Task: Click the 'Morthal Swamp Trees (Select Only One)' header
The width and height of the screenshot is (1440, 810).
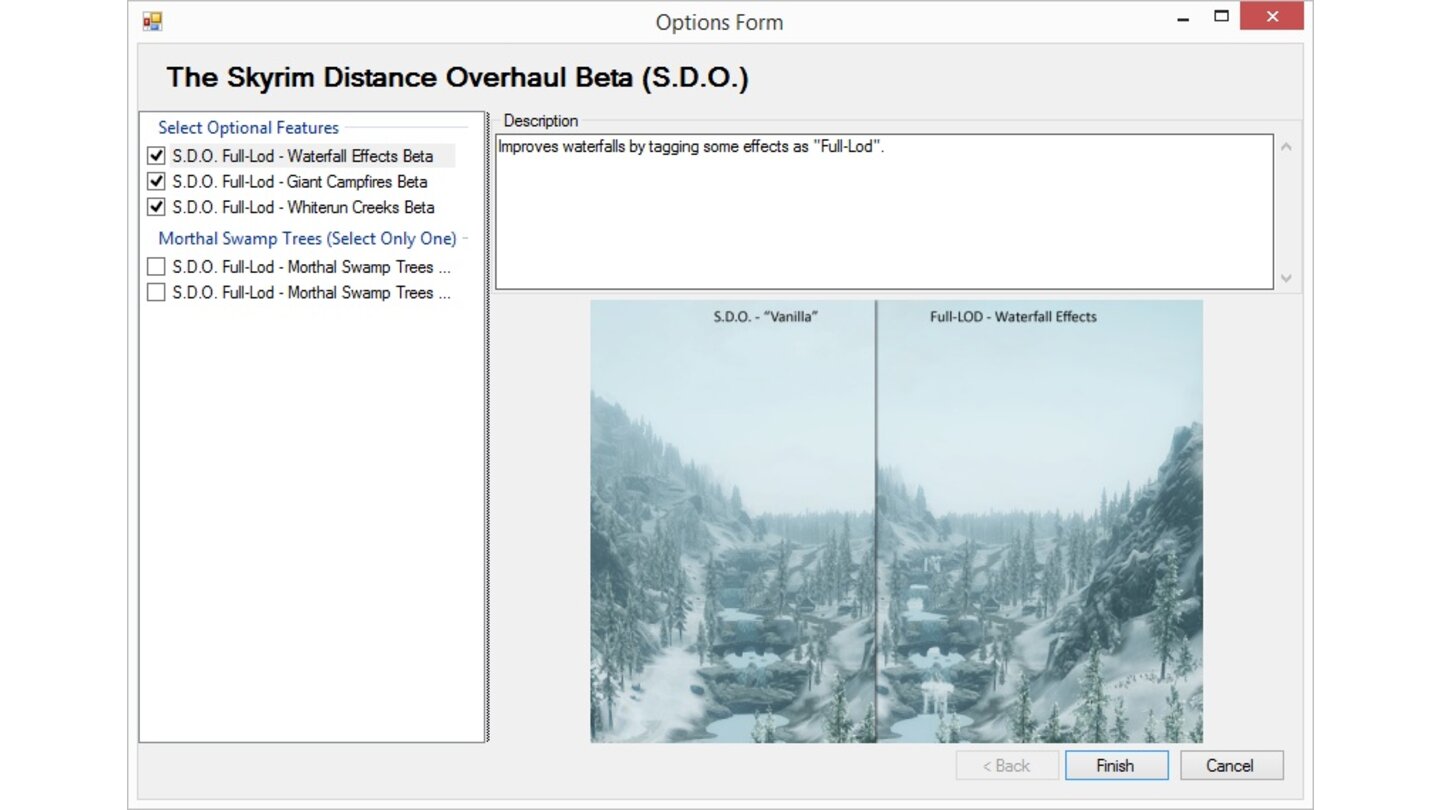Action: pos(307,239)
